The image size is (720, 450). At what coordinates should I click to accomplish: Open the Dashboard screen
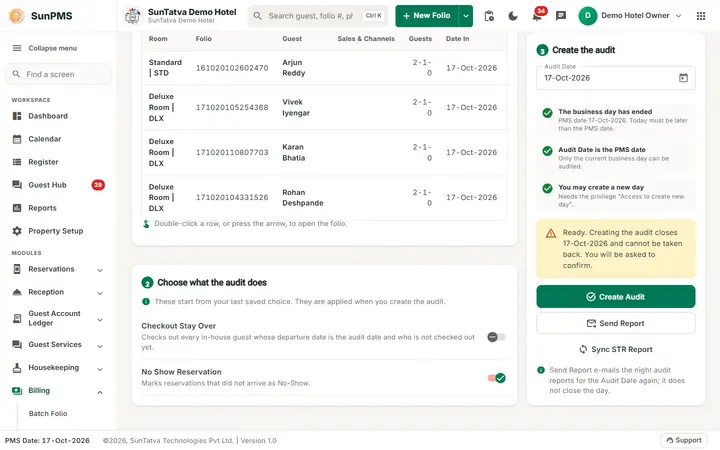(48, 116)
